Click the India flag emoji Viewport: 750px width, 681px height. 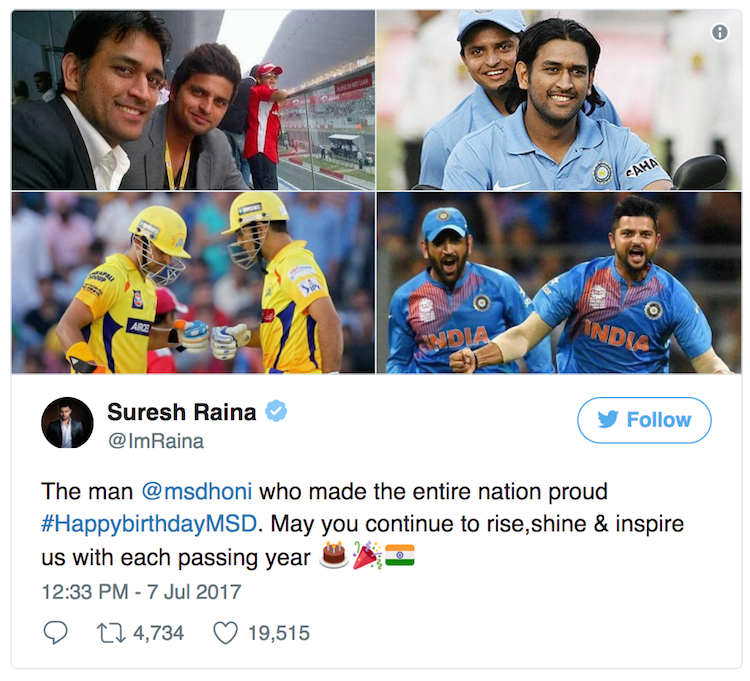pos(400,555)
